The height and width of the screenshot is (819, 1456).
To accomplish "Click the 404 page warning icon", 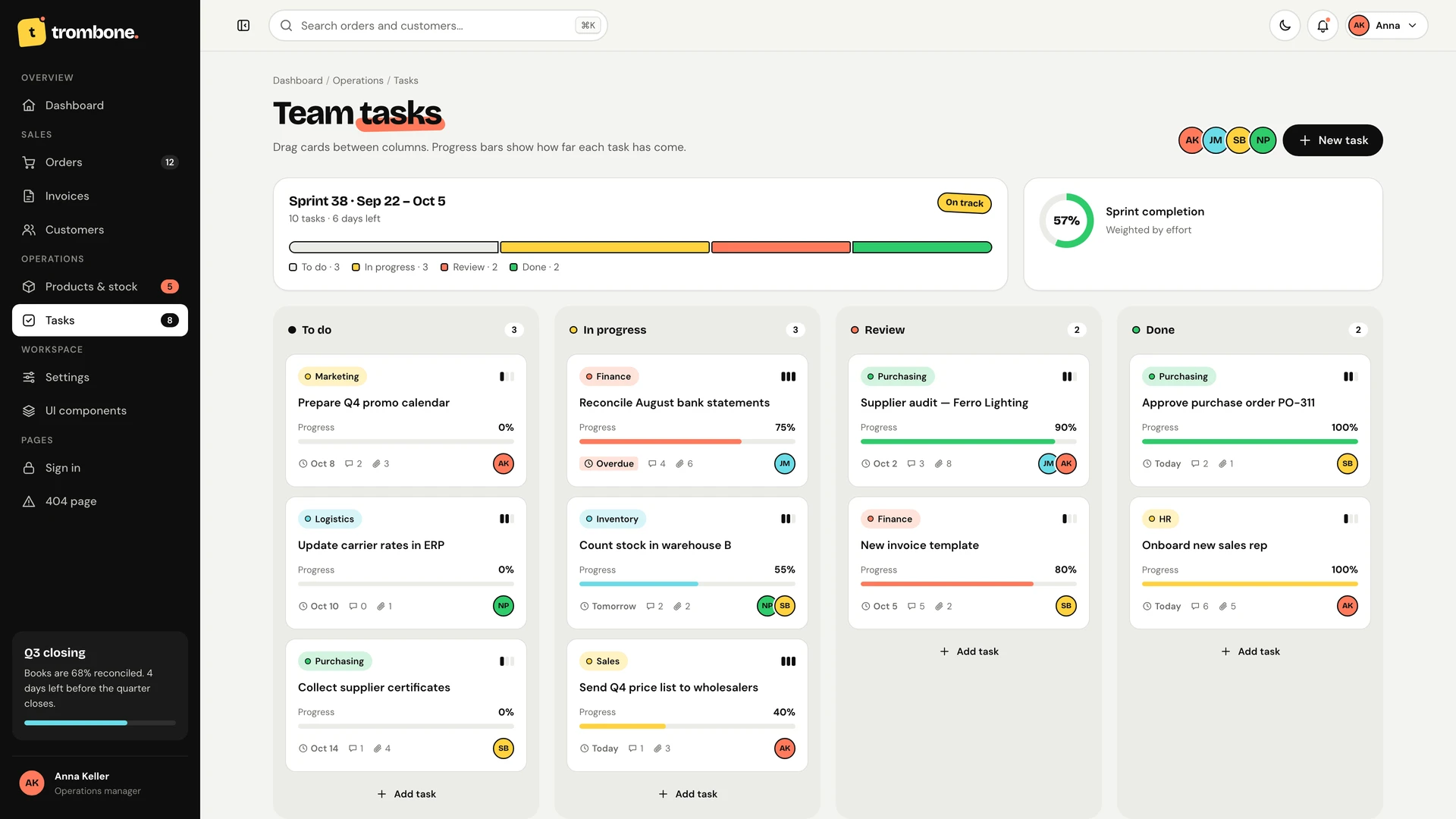I will pyautogui.click(x=29, y=502).
